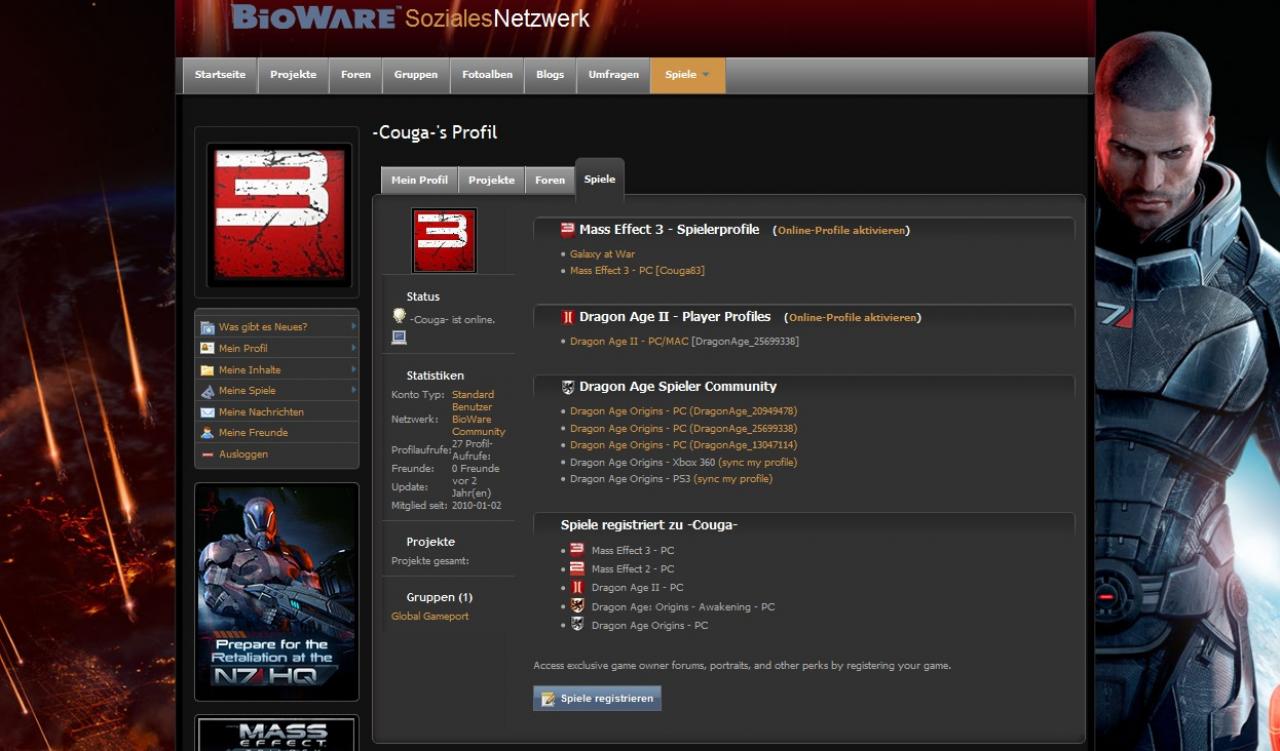1280x751 pixels.
Task: Select the Spiele profile tab
Action: (x=600, y=178)
